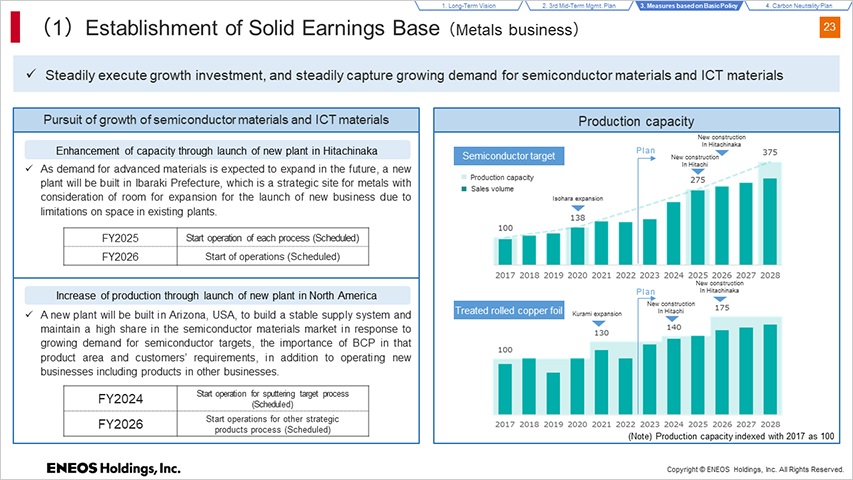Screen dimensions: 853x480
Task: Click the checkmark before 'A new plant will be built in Arizona'
Action: 29,315
